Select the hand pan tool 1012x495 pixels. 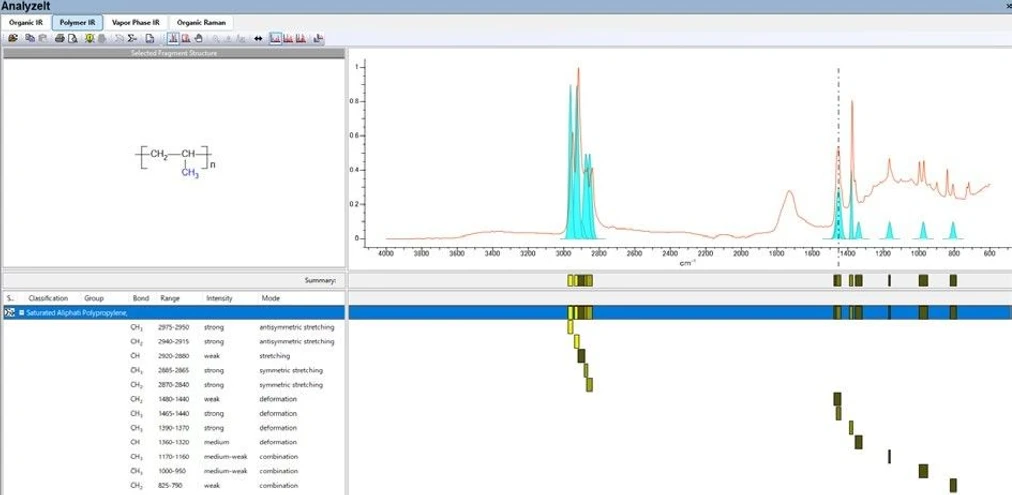pos(199,38)
